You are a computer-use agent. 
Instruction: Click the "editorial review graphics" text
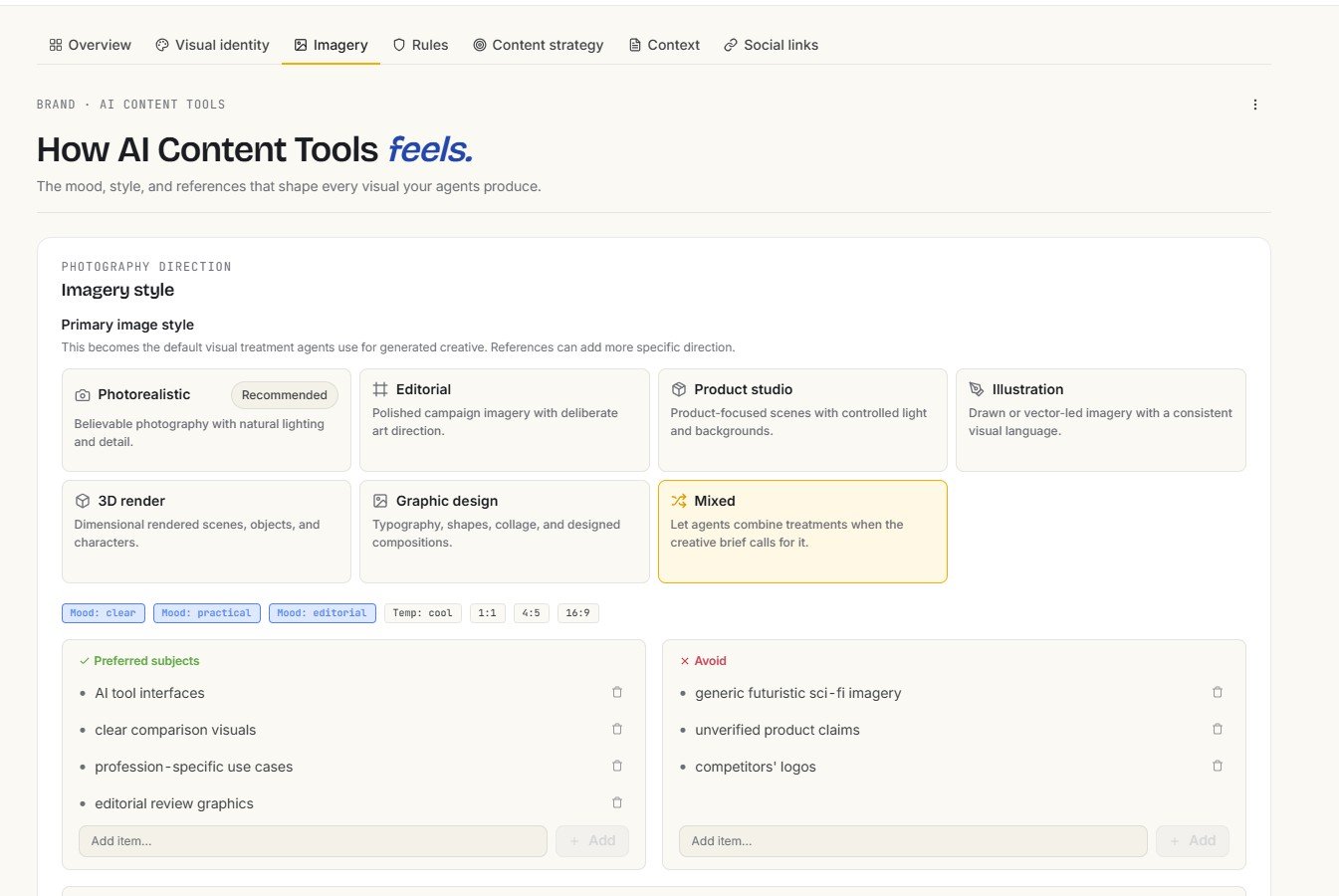coord(174,803)
